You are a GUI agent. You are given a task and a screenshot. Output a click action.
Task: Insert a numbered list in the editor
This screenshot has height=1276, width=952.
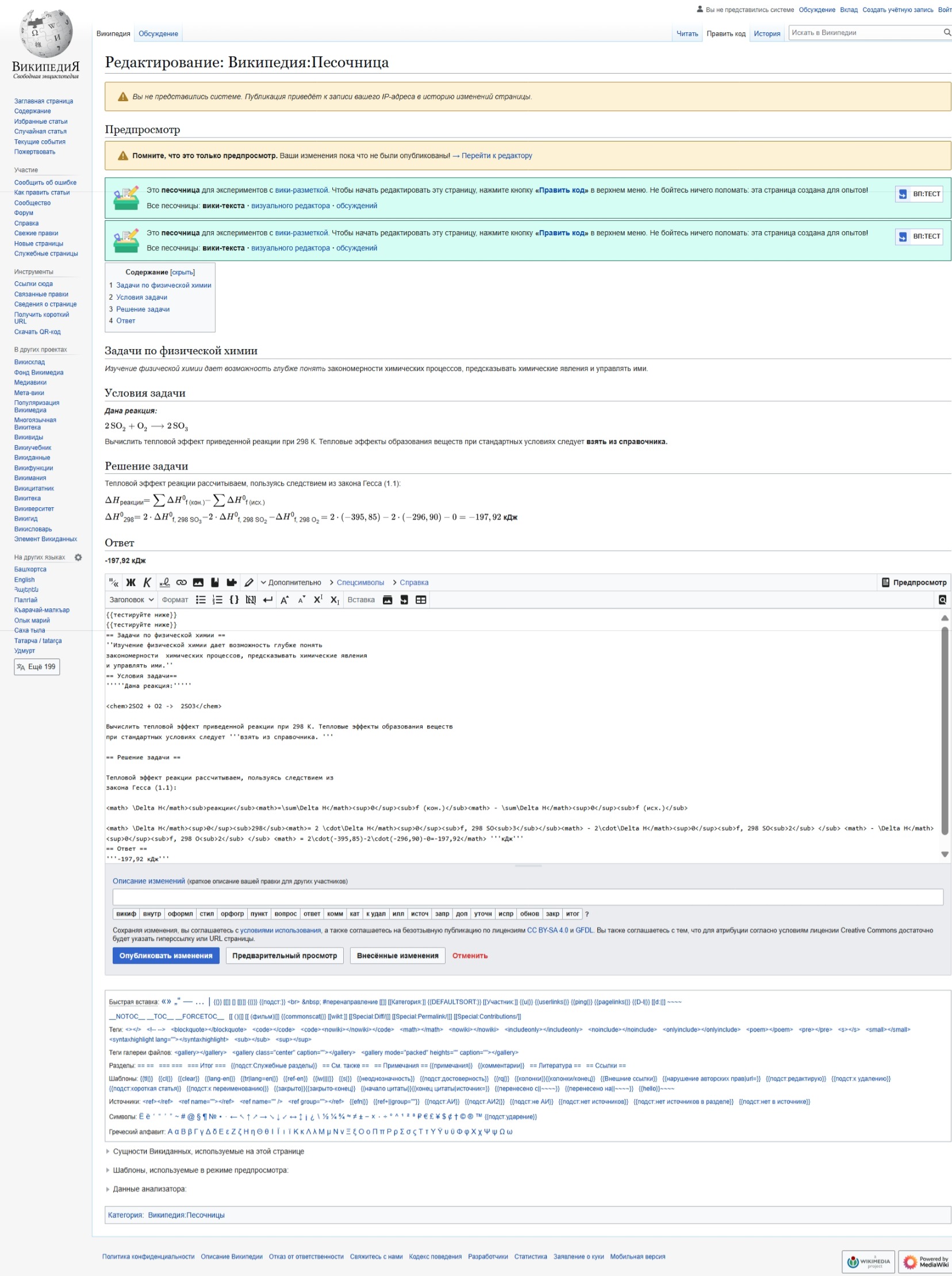click(217, 599)
